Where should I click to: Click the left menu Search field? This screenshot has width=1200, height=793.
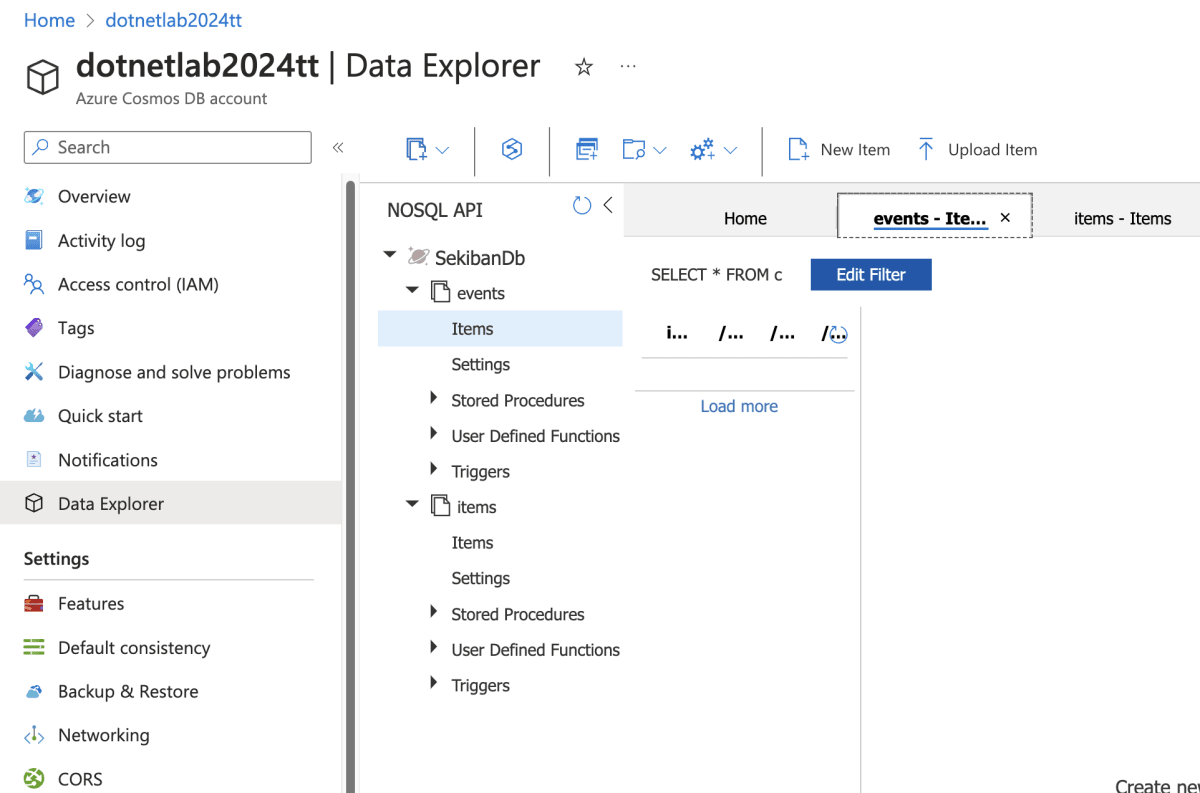pos(168,147)
